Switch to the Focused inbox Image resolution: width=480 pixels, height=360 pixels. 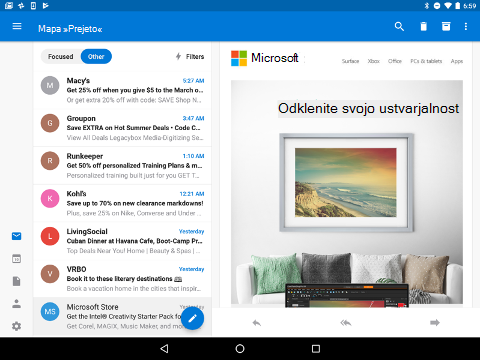[61, 56]
